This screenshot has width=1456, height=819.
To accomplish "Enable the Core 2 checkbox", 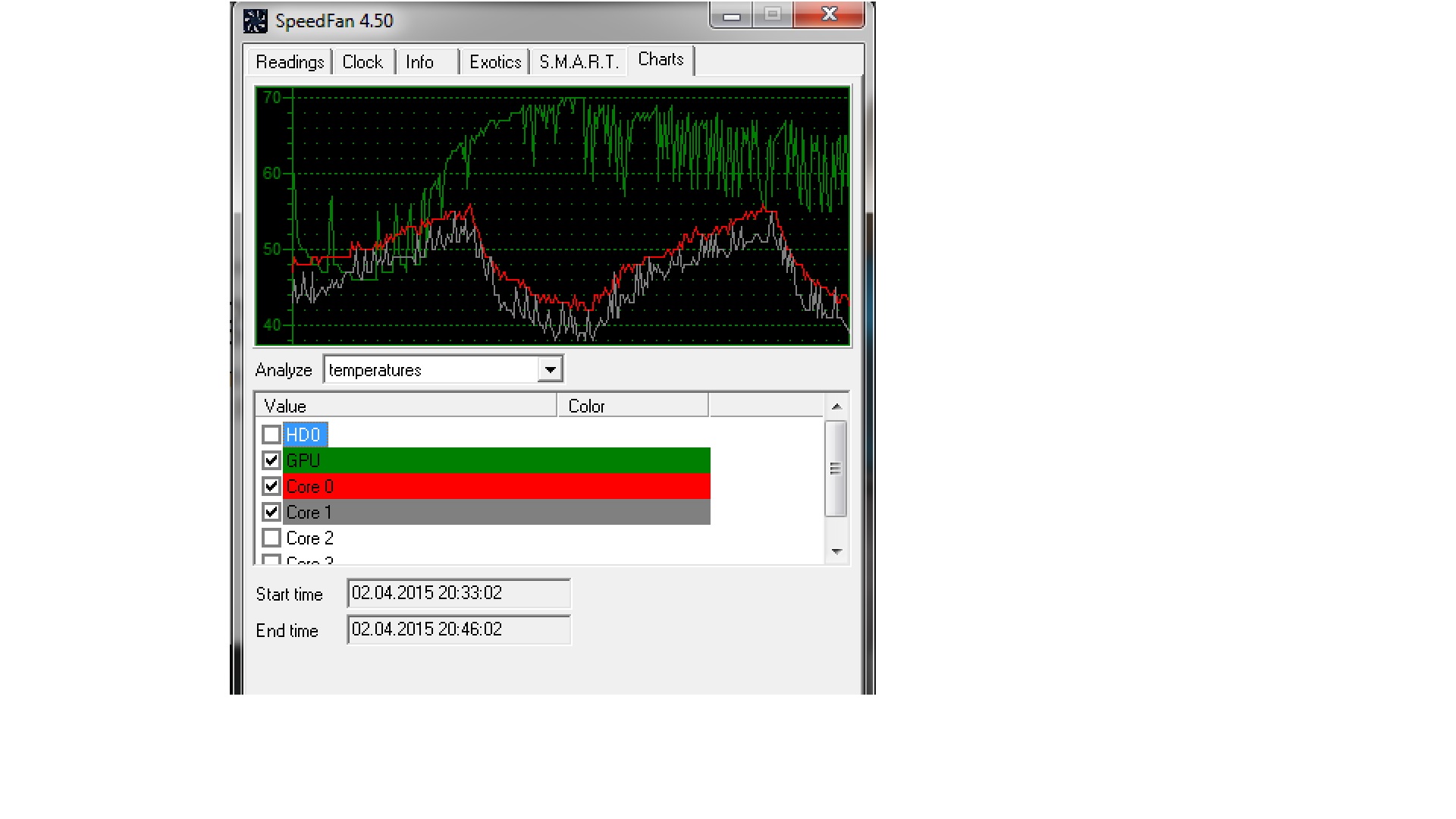I will pos(271,538).
